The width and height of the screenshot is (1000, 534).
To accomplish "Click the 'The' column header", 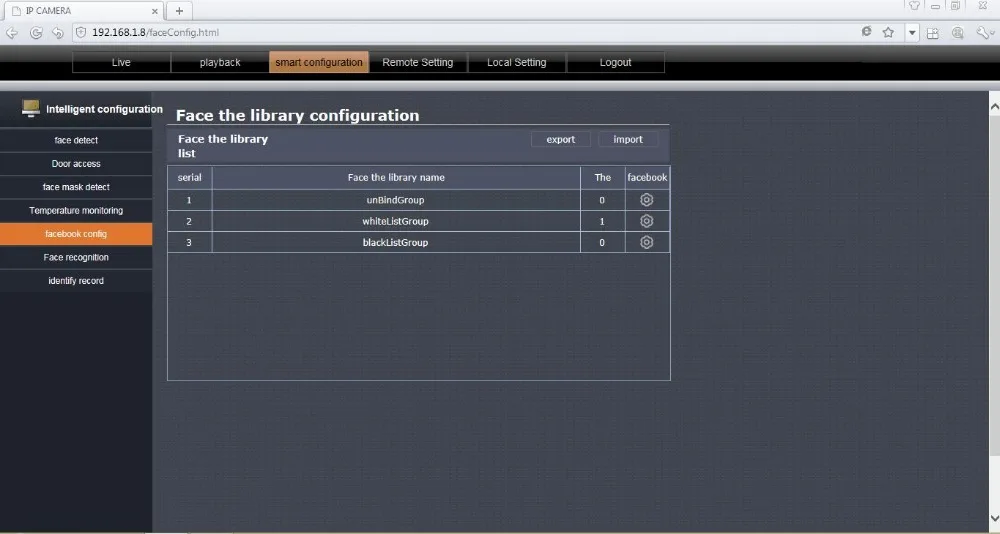I will click(x=603, y=177).
